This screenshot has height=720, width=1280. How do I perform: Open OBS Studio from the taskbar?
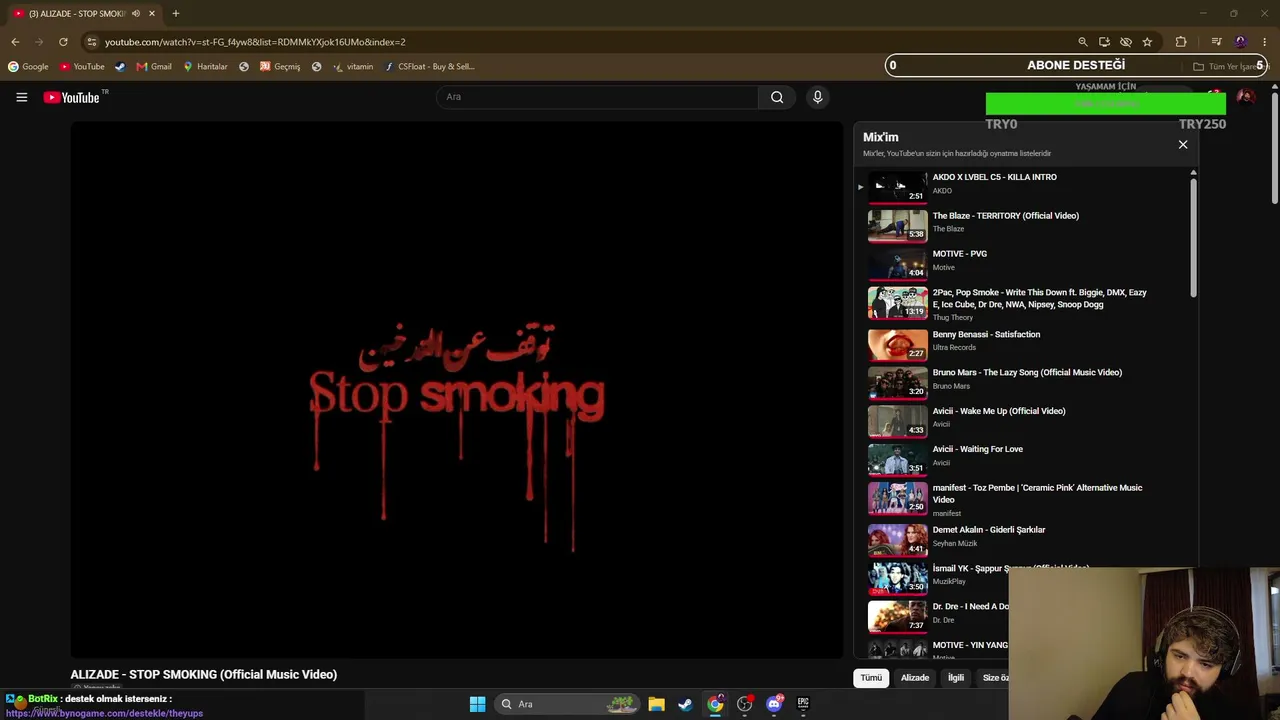pyautogui.click(x=744, y=704)
